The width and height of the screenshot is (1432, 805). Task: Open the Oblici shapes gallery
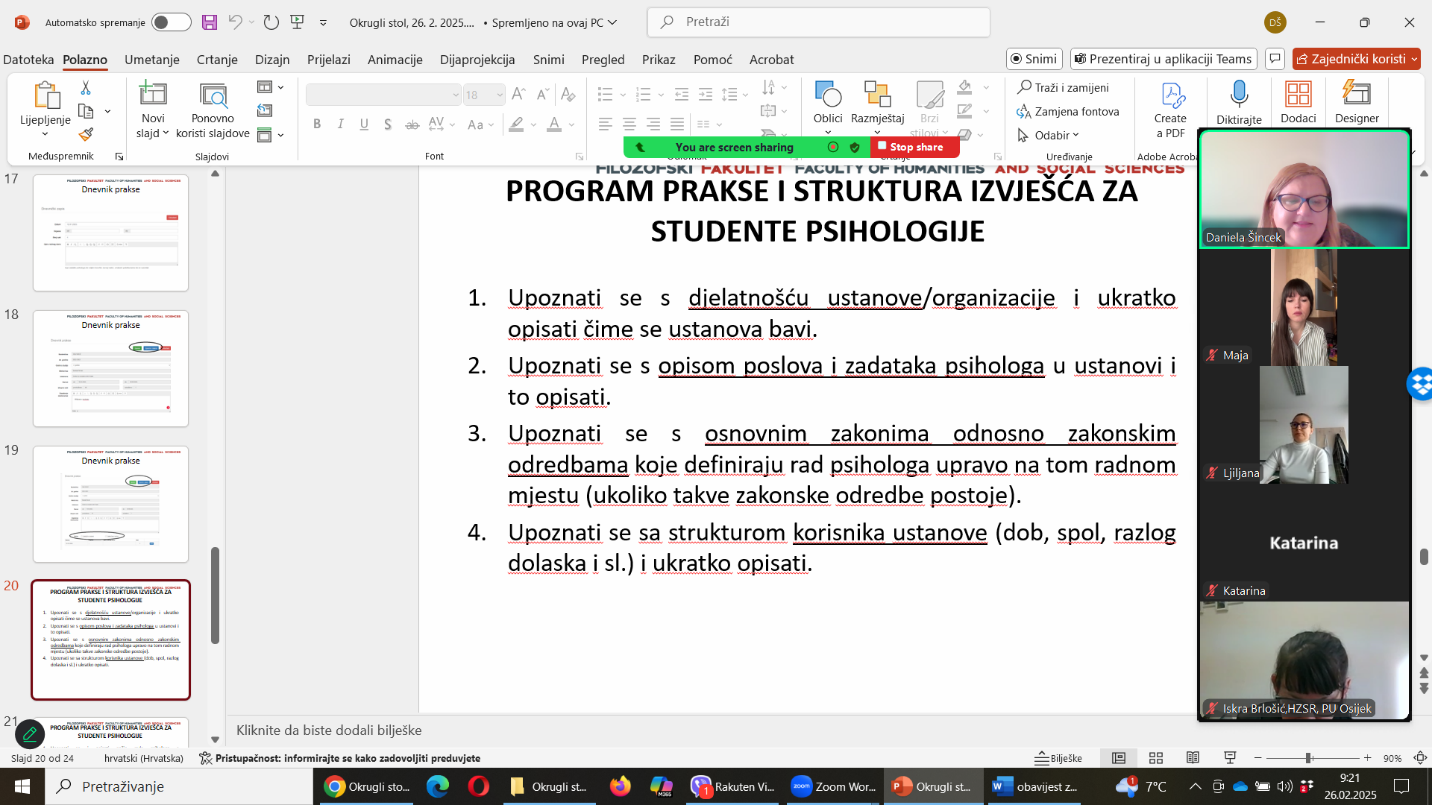click(828, 108)
